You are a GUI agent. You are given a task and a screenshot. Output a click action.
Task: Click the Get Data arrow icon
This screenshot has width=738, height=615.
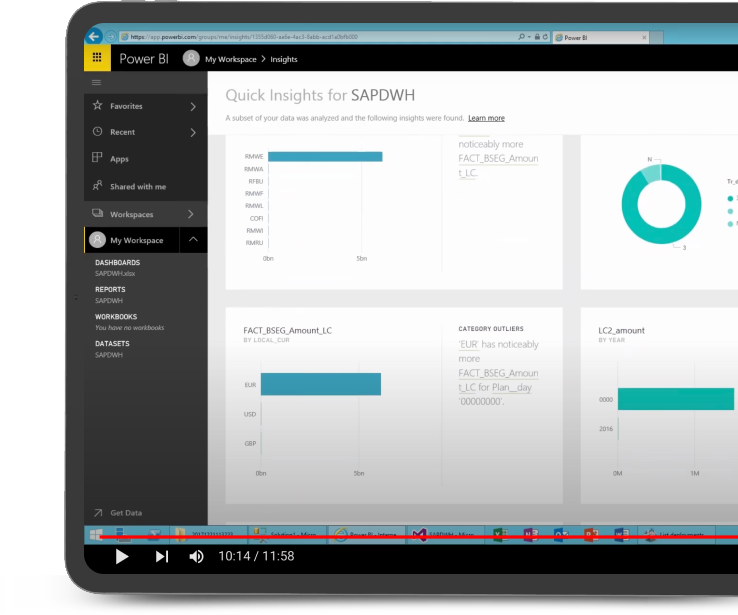pyautogui.click(x=98, y=512)
